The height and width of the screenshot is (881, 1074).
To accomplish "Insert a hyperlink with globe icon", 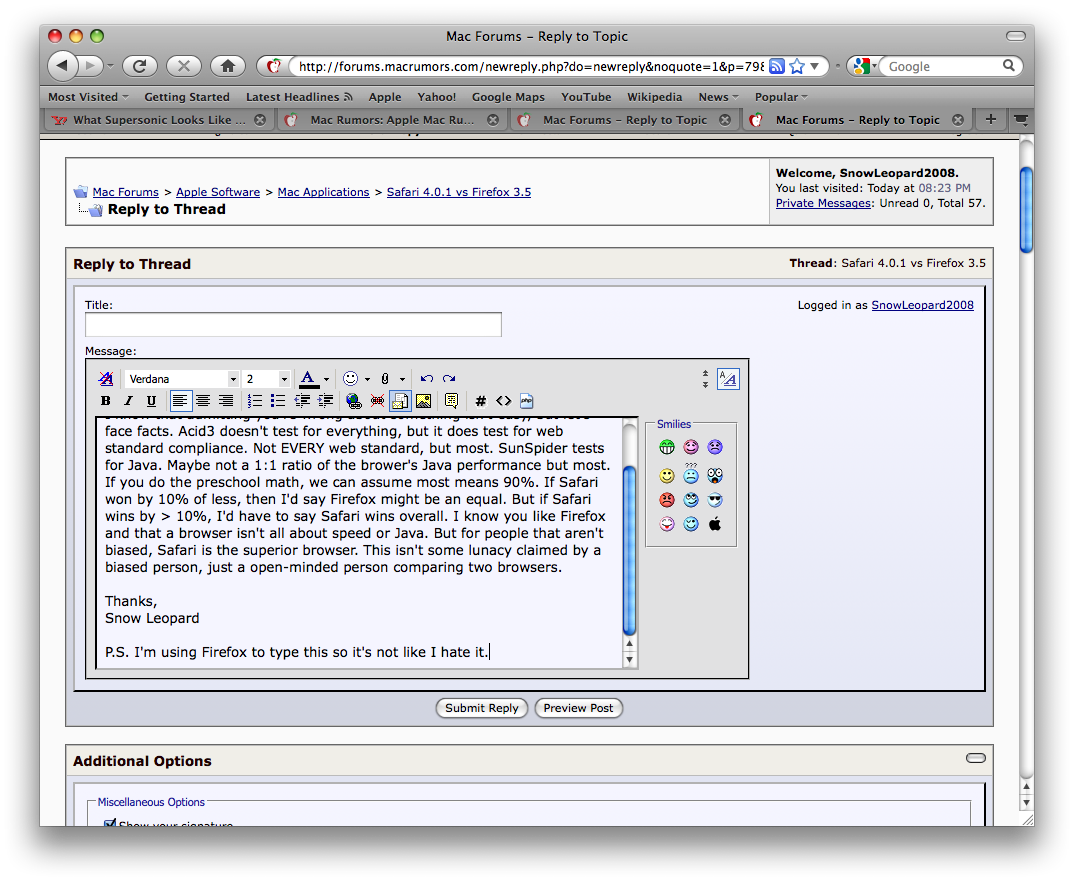I will click(353, 401).
